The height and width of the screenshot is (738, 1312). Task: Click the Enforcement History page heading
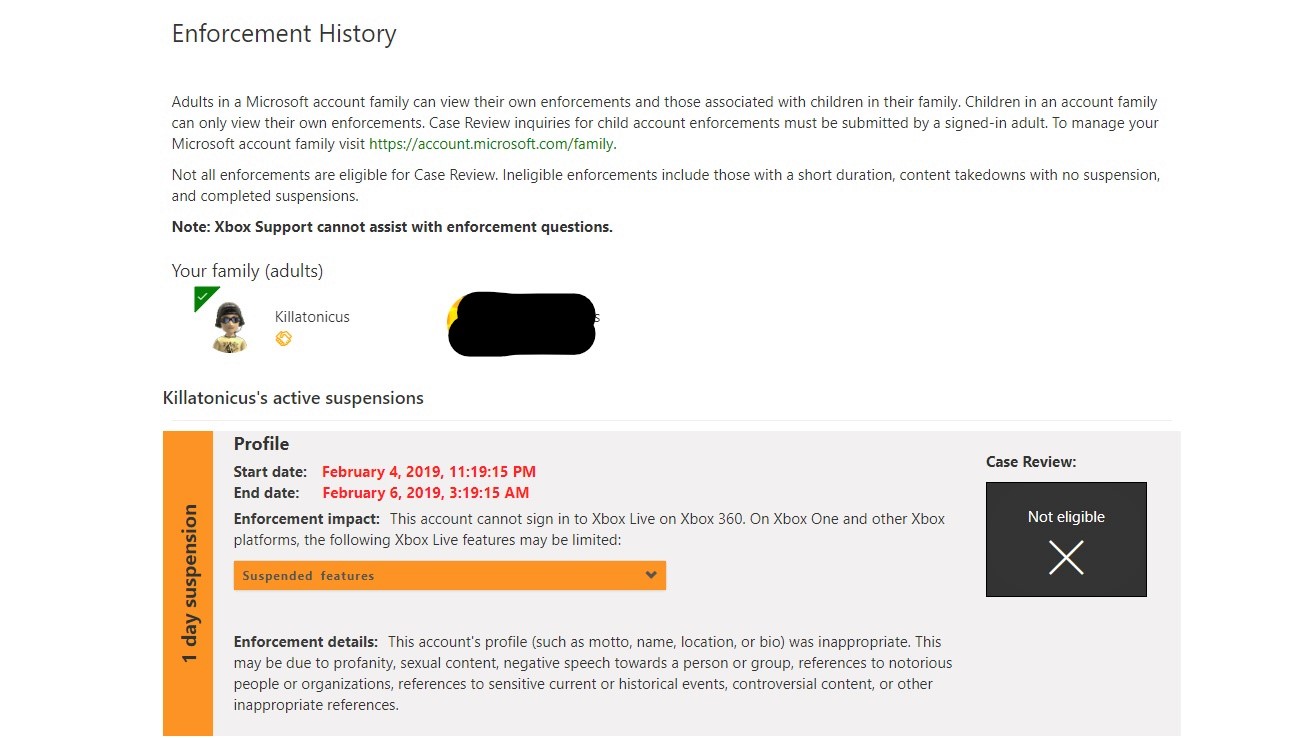point(284,34)
